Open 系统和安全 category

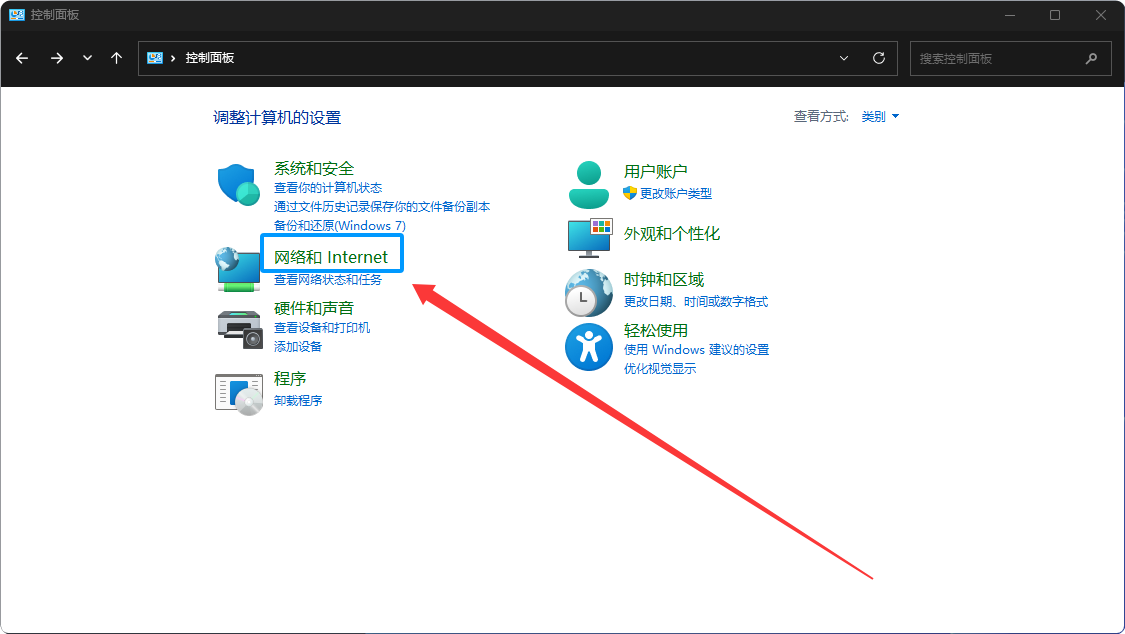314,169
